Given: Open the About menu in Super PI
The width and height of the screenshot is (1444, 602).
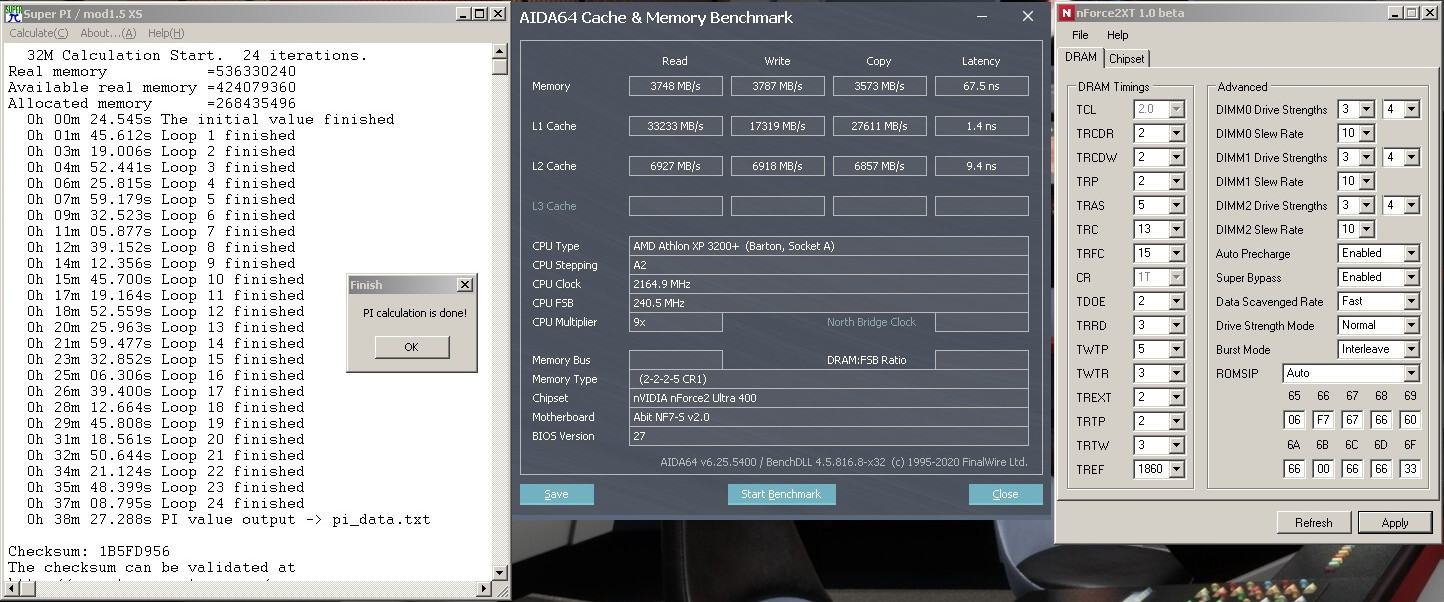Looking at the screenshot, I should pyautogui.click(x=108, y=33).
